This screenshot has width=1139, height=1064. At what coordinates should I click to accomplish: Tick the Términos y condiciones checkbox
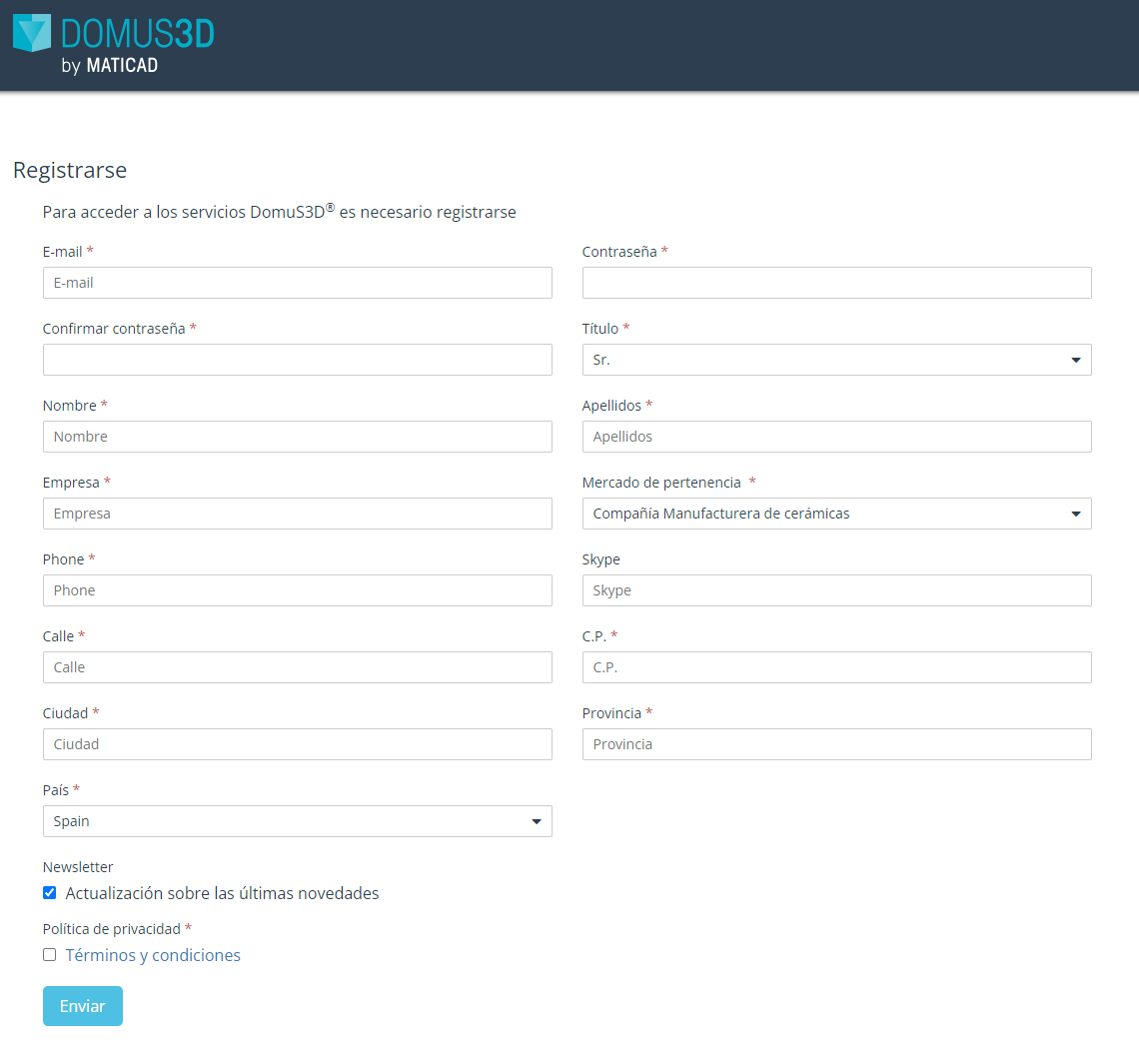[49, 954]
